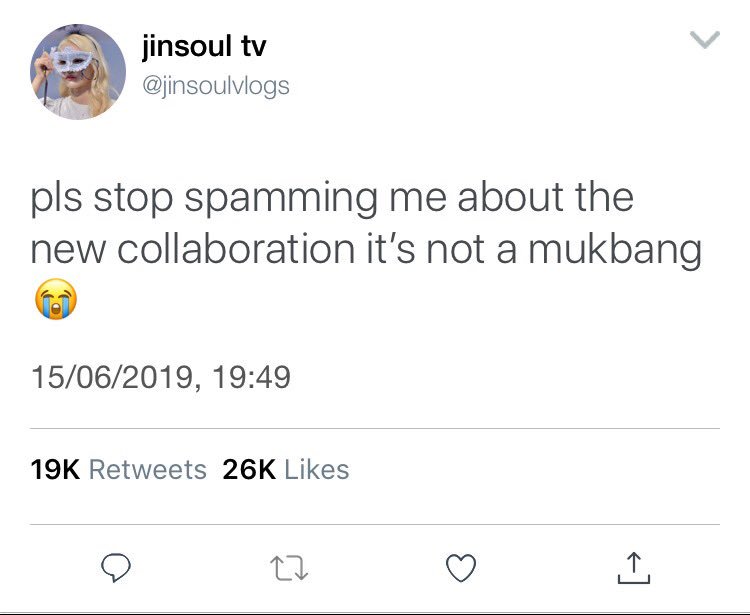Tap the 19K retweet count number

pyautogui.click(x=55, y=469)
